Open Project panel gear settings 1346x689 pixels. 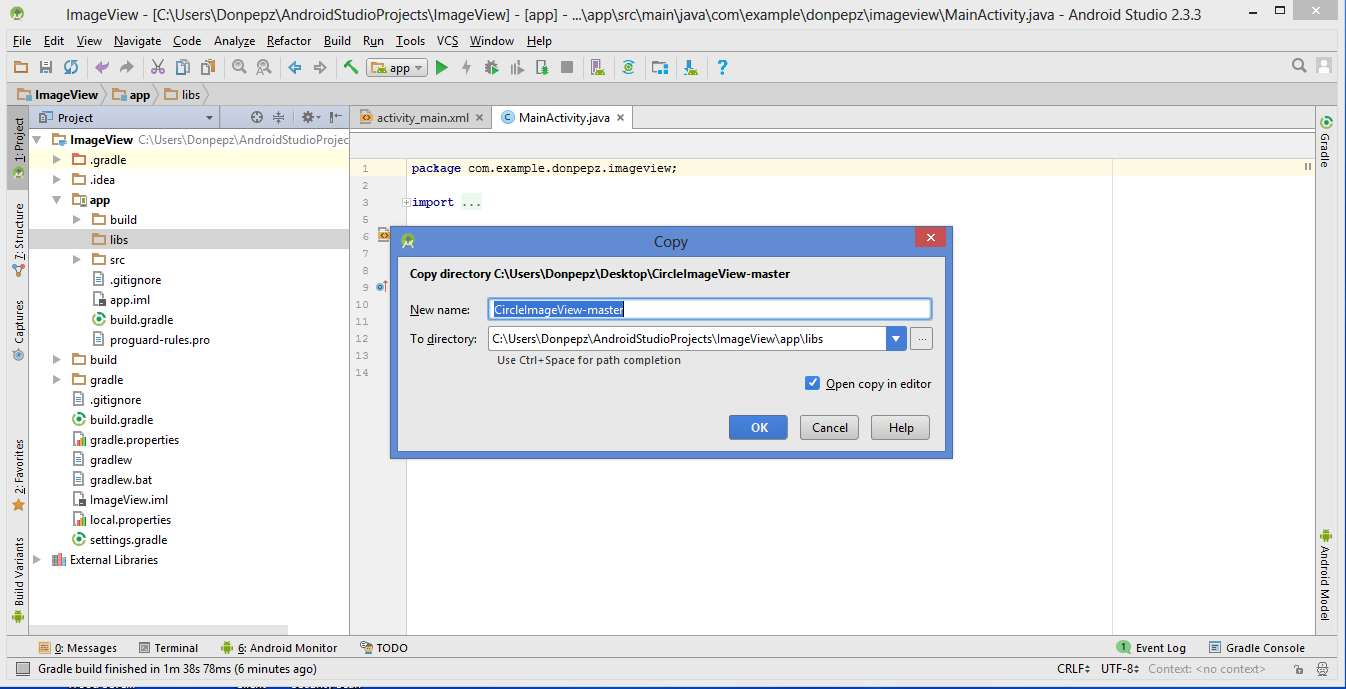[309, 117]
